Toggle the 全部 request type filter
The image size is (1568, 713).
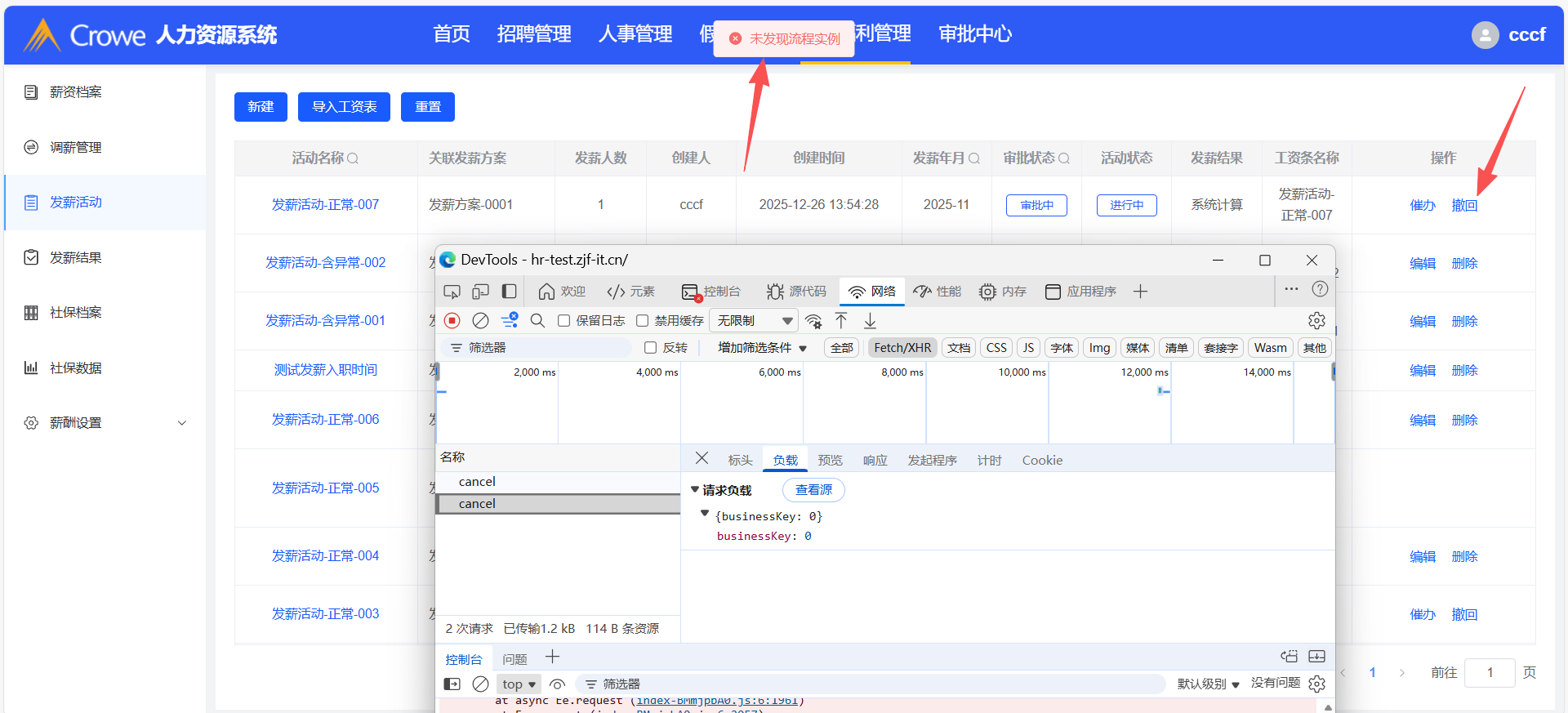842,348
